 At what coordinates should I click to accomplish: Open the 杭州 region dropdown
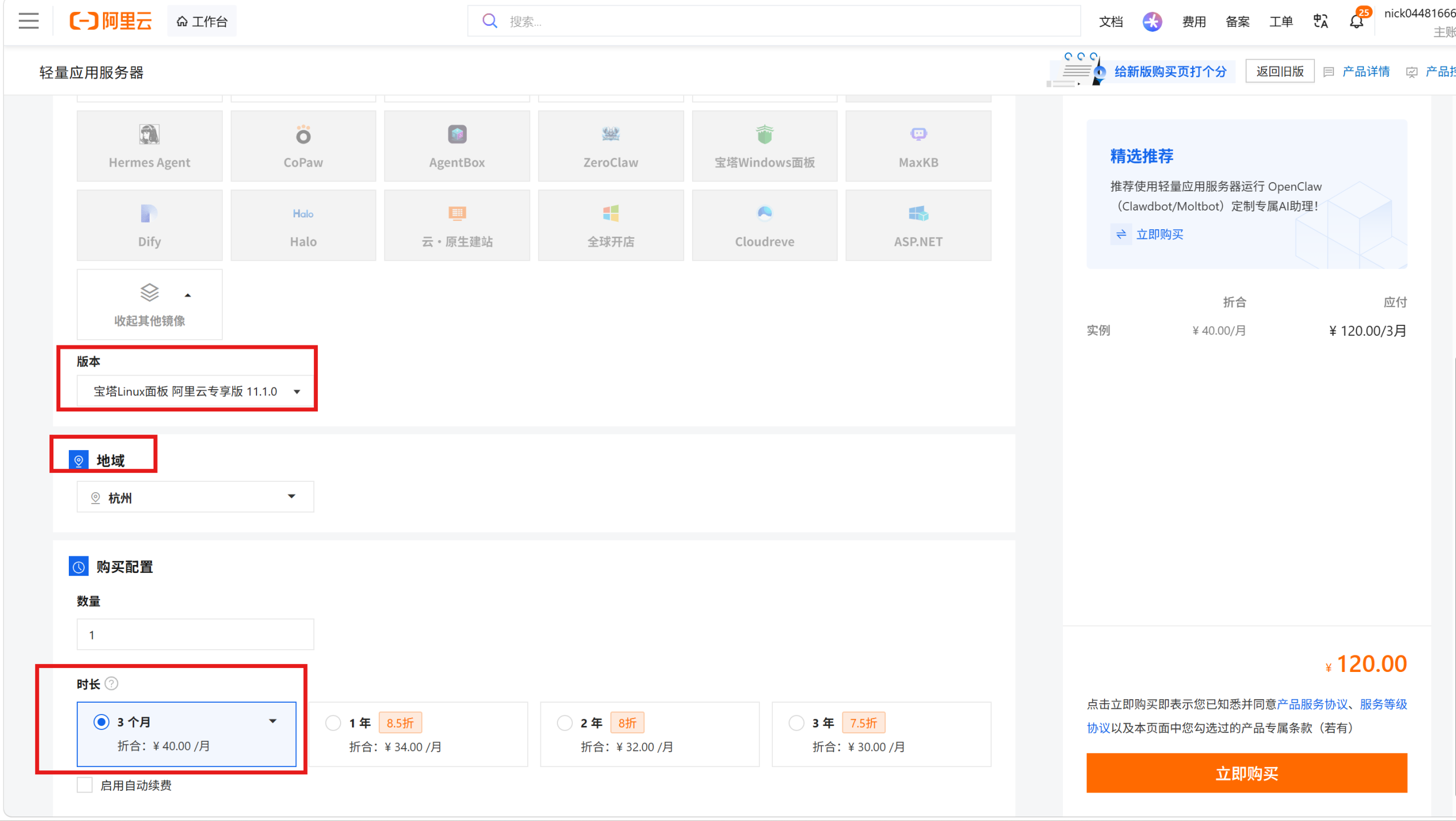coord(195,497)
